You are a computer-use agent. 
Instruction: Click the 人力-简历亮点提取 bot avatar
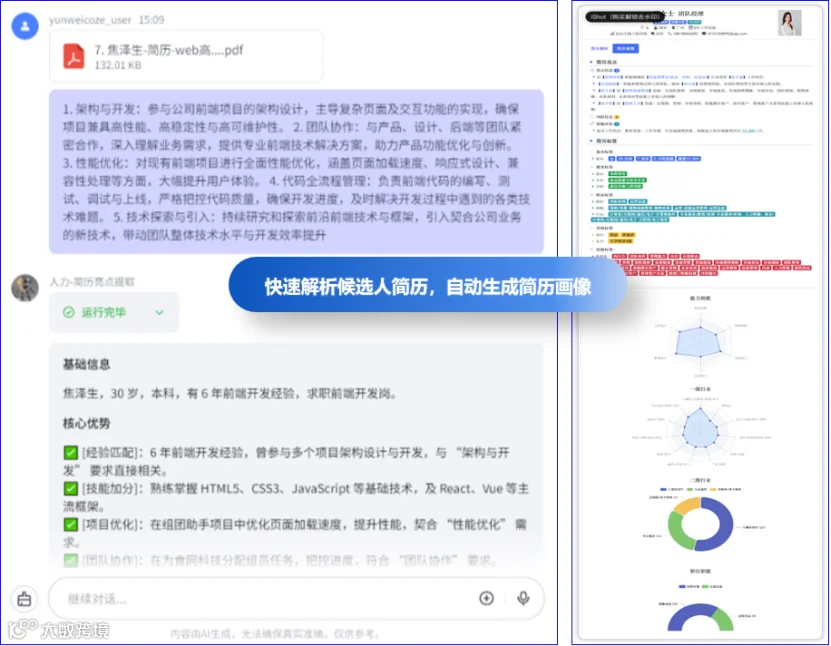(x=25, y=288)
